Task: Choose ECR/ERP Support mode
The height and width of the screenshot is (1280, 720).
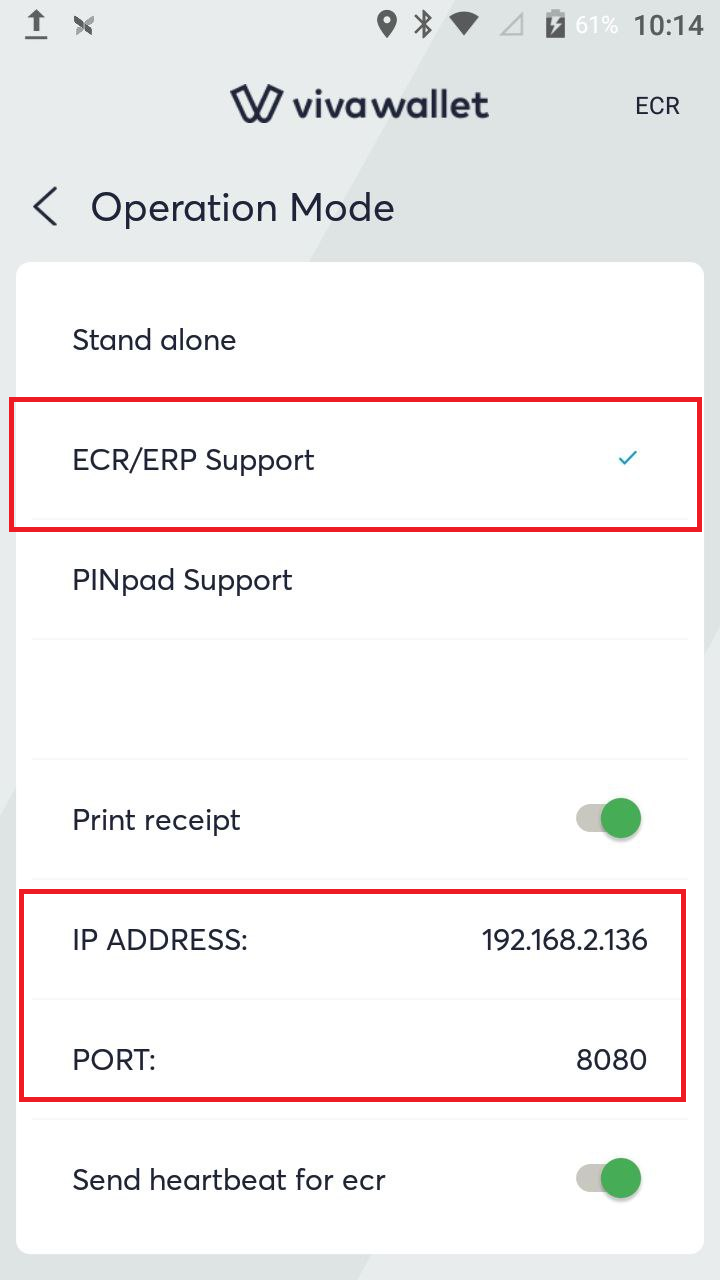Action: tap(194, 460)
